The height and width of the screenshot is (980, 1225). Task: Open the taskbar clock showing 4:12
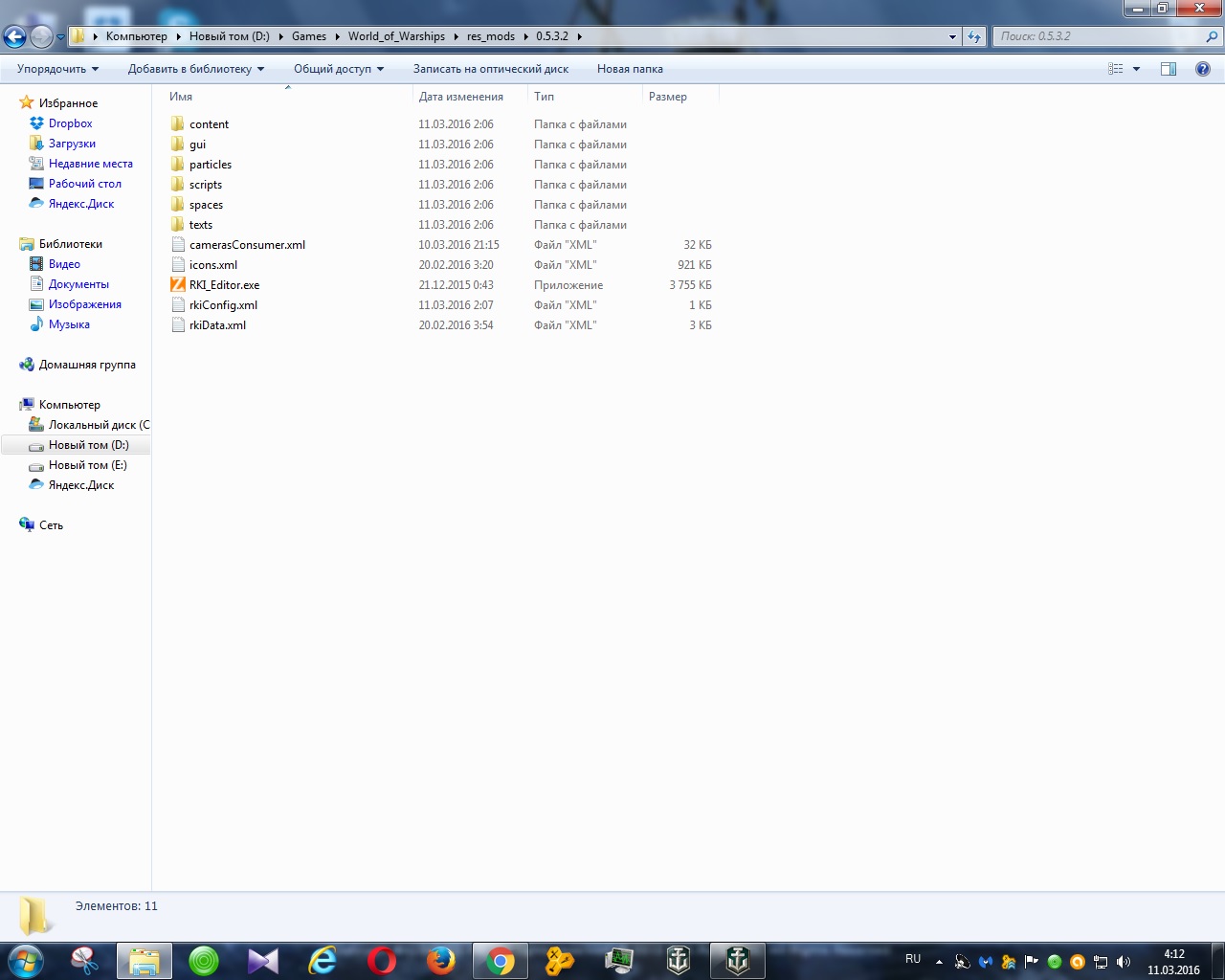[1173, 962]
